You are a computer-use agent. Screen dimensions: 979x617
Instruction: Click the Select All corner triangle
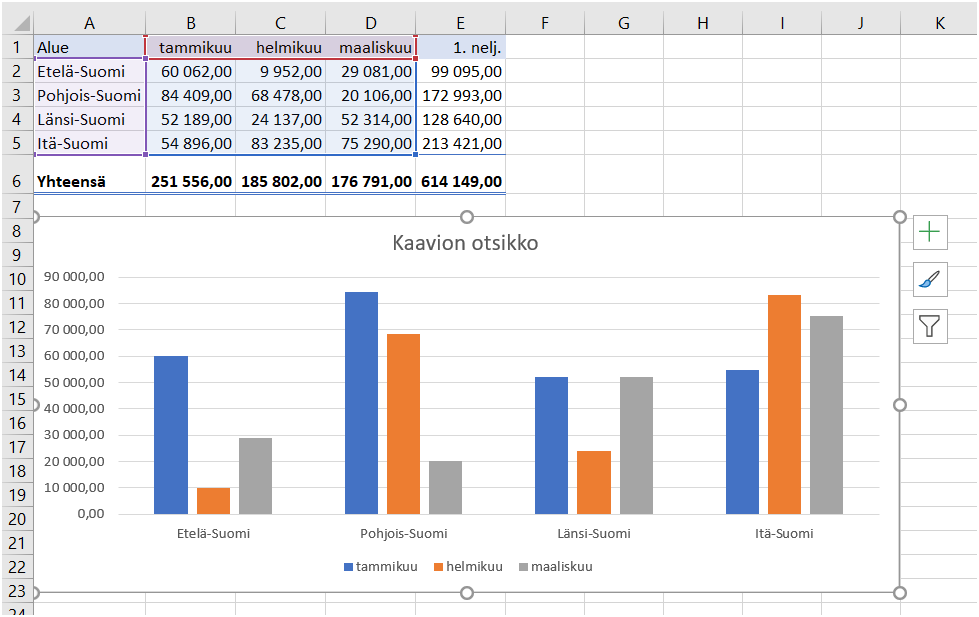[x=19, y=23]
